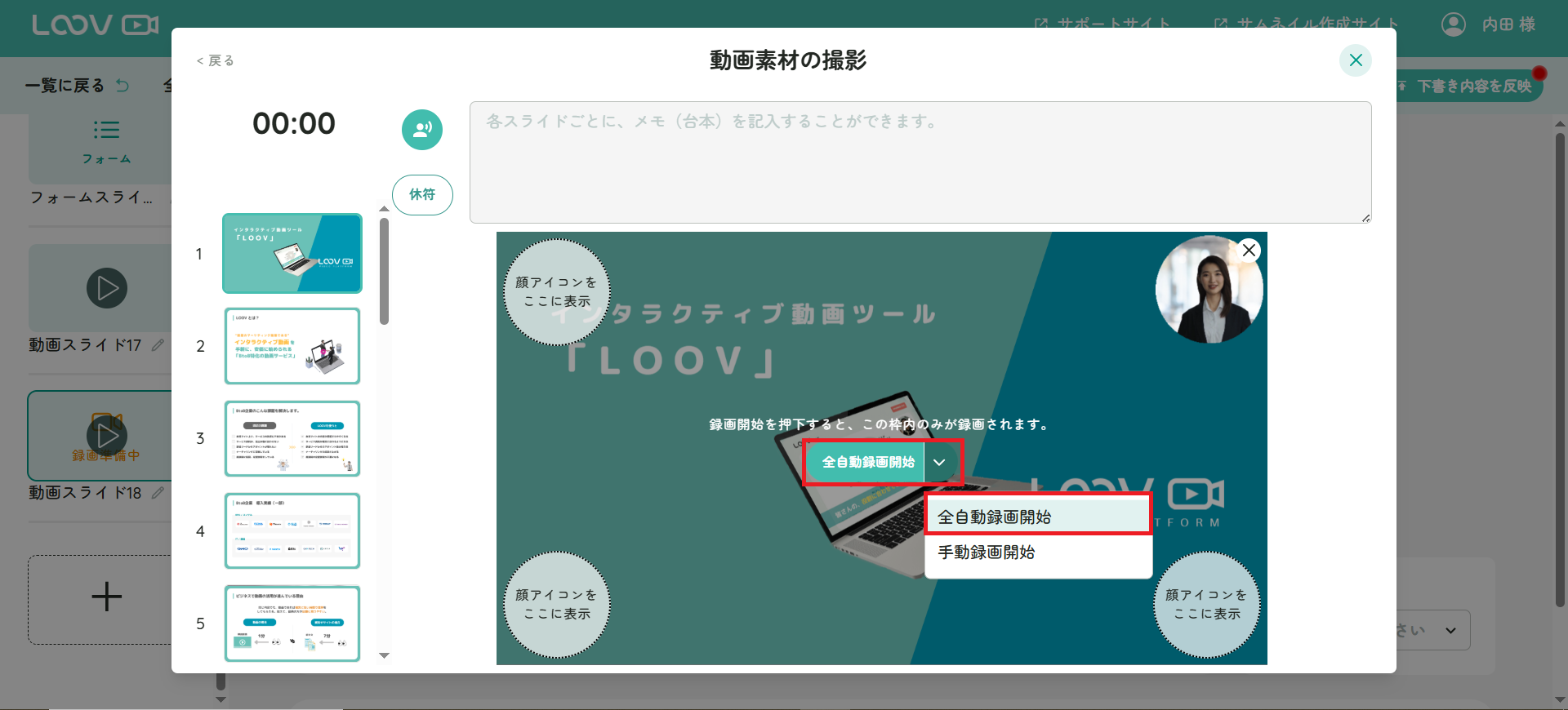Click 一覧に戻る in background page

[65, 86]
